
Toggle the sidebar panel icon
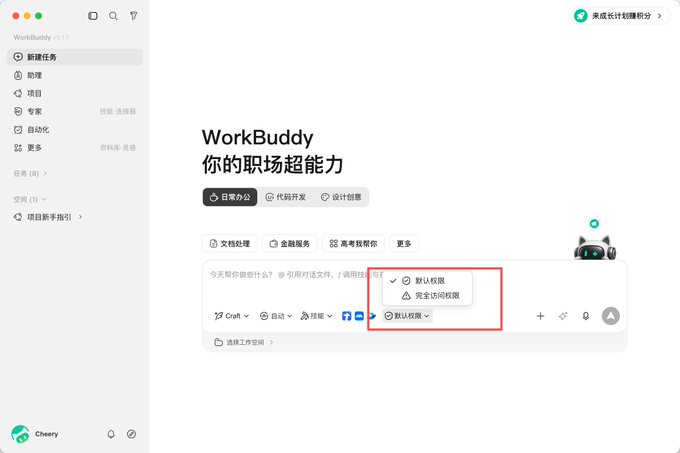click(x=93, y=16)
